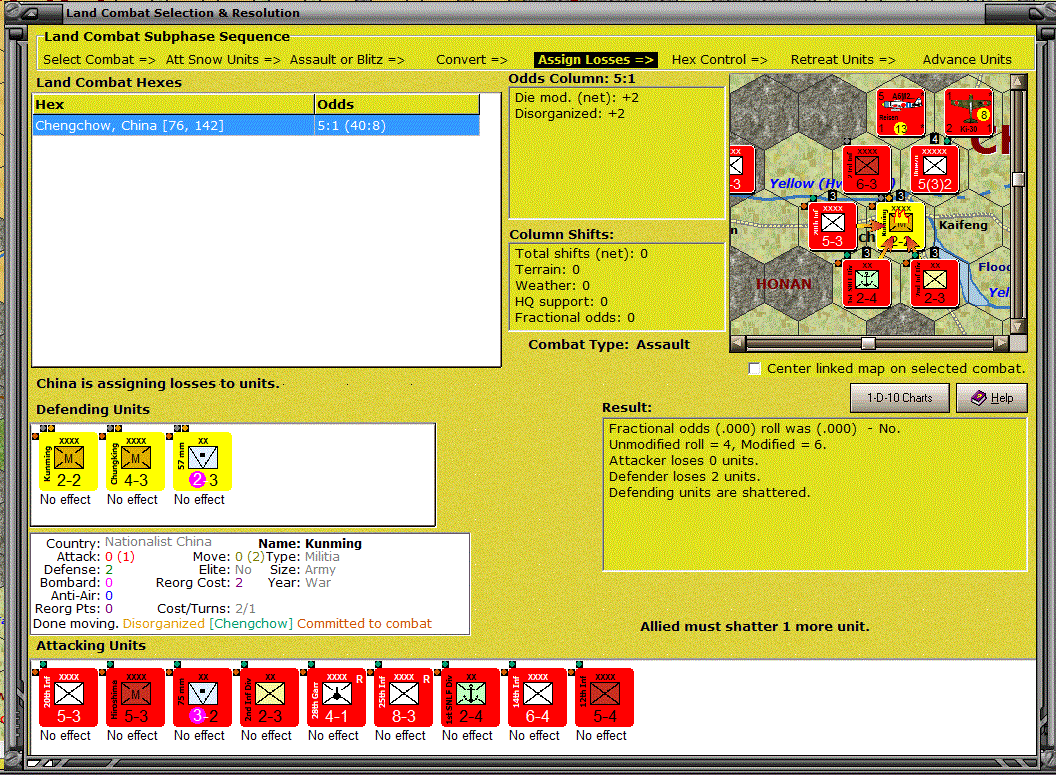Click the Hex Control subphase step

pyautogui.click(x=719, y=60)
